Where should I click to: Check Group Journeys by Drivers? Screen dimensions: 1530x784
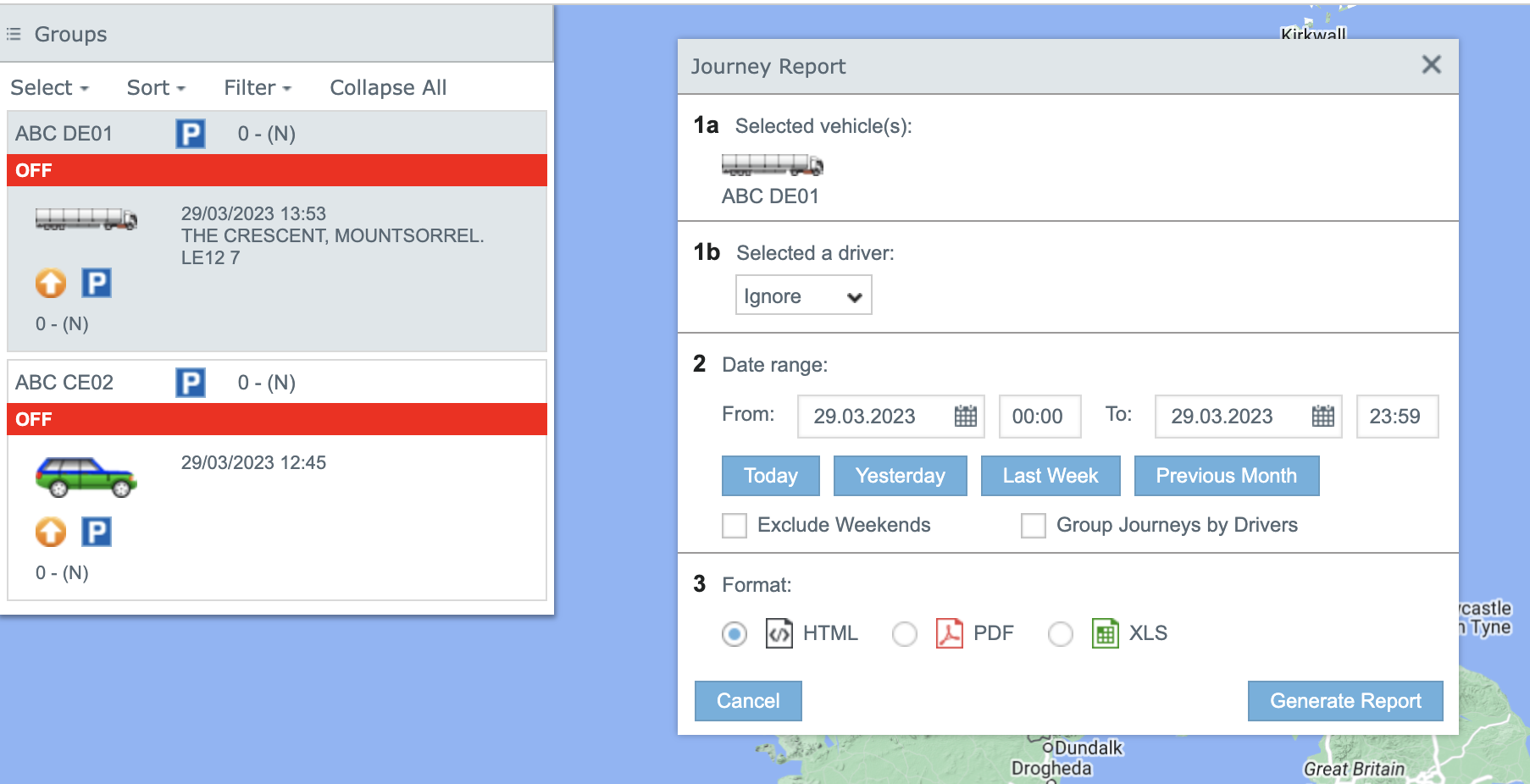point(1033,525)
